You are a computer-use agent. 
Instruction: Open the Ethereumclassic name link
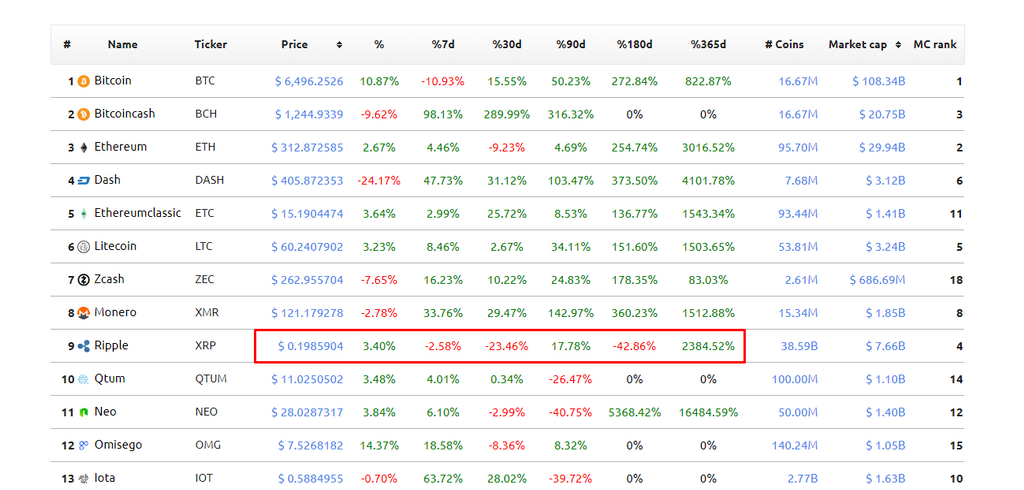click(x=138, y=213)
